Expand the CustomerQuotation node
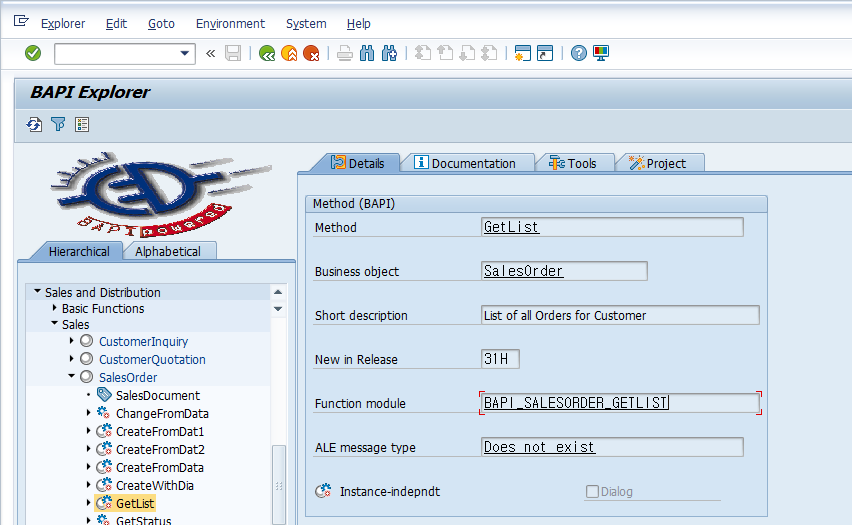 click(71, 359)
